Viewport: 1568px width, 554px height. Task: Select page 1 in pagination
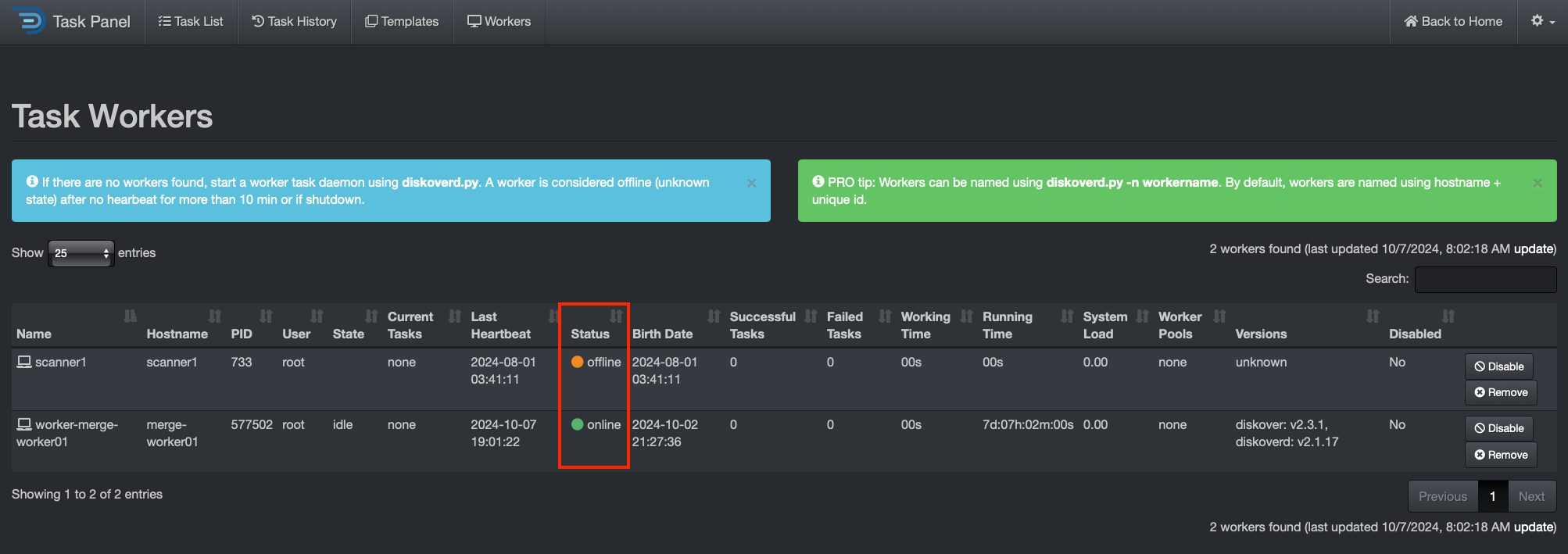point(1493,496)
